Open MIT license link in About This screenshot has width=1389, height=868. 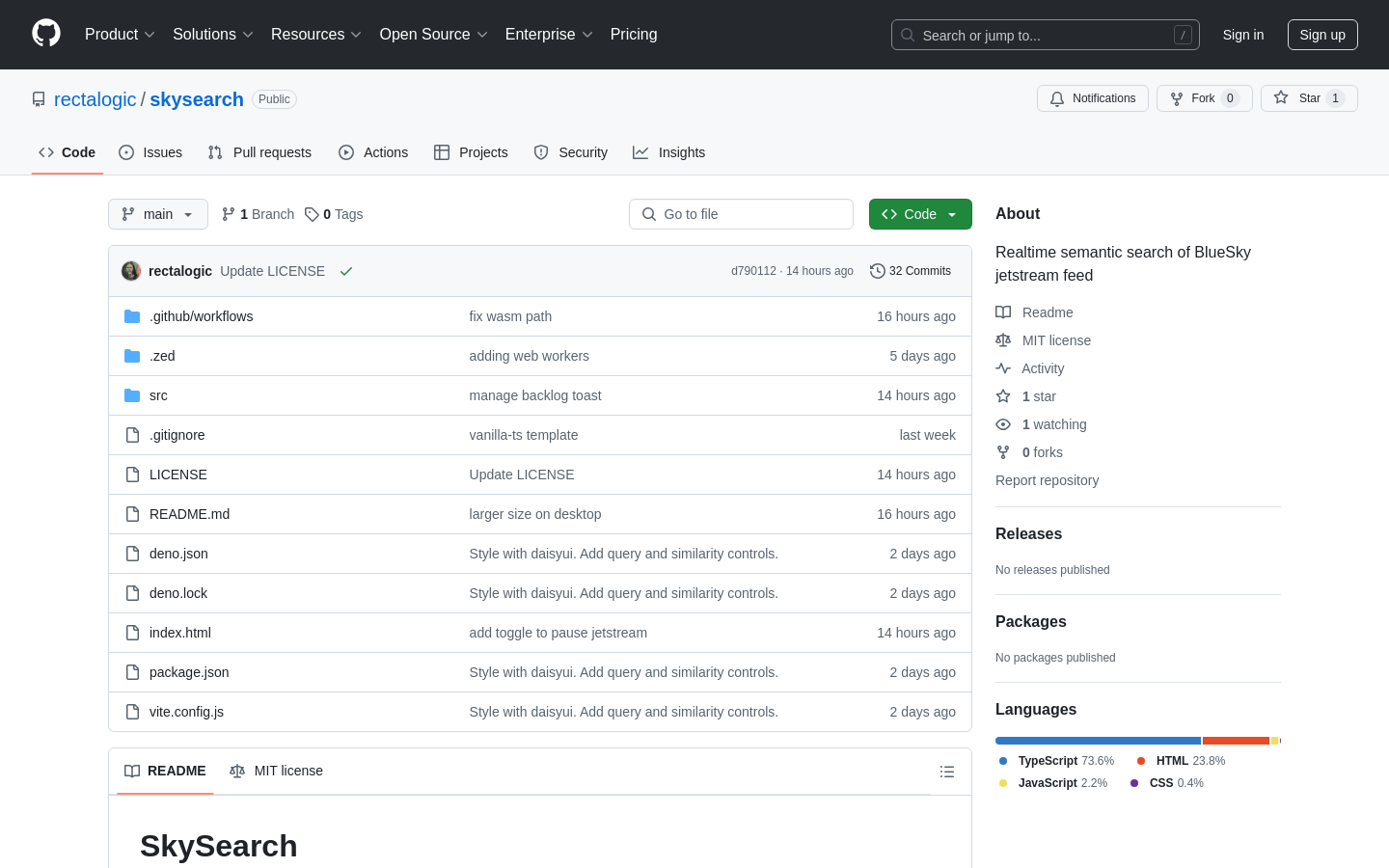click(x=1044, y=340)
